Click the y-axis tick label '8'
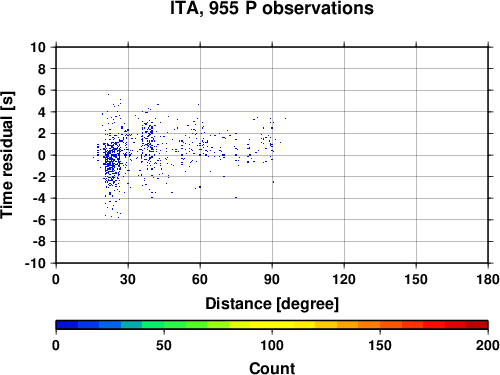500x375 pixels. [42, 69]
